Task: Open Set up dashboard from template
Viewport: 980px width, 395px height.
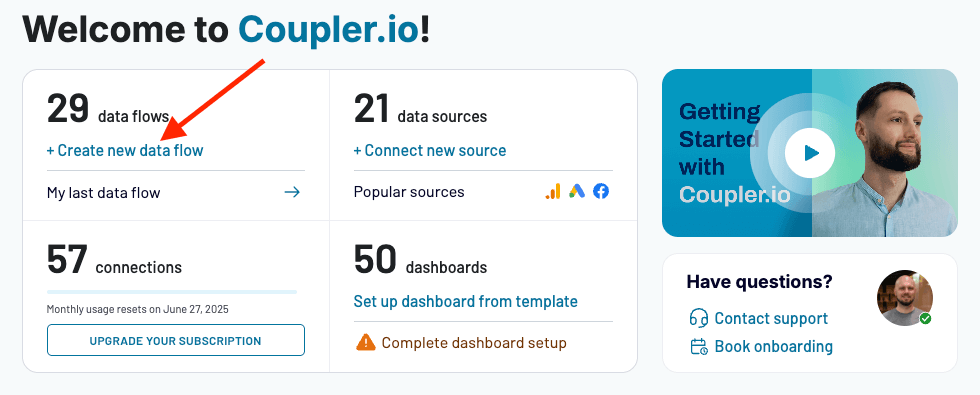Action: pyautogui.click(x=466, y=301)
